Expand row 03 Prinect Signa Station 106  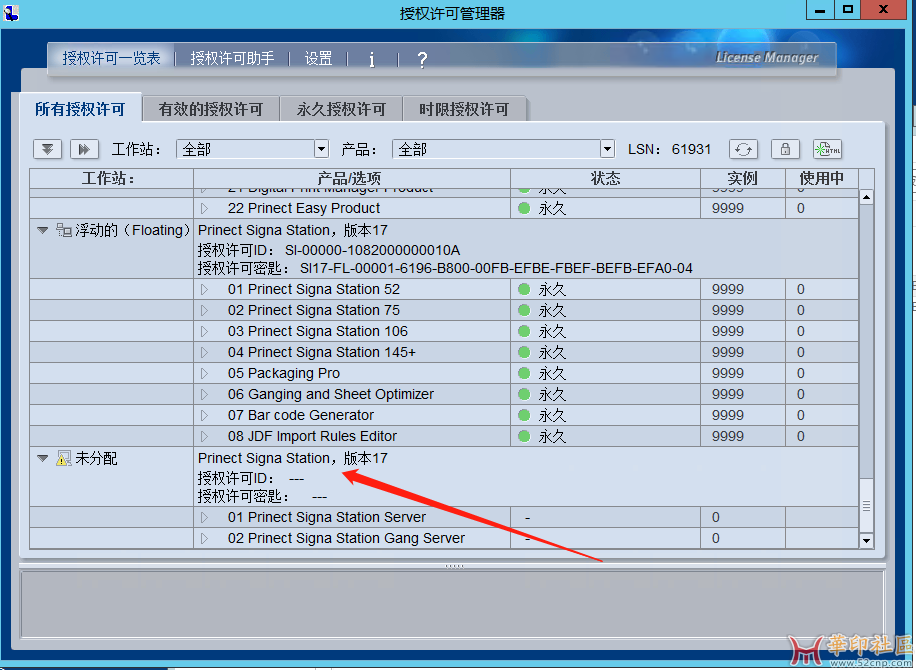tap(204, 331)
